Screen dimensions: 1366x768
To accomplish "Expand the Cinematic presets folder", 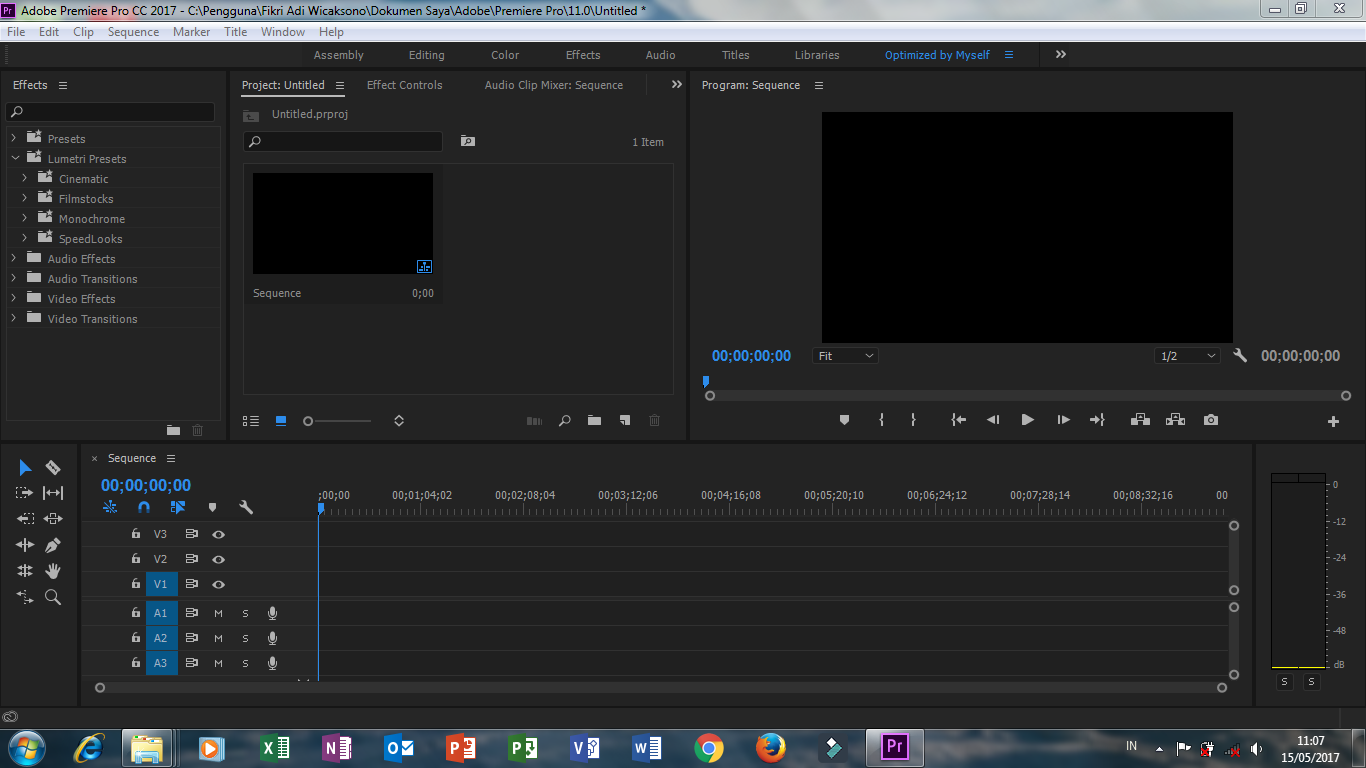I will coord(25,179).
